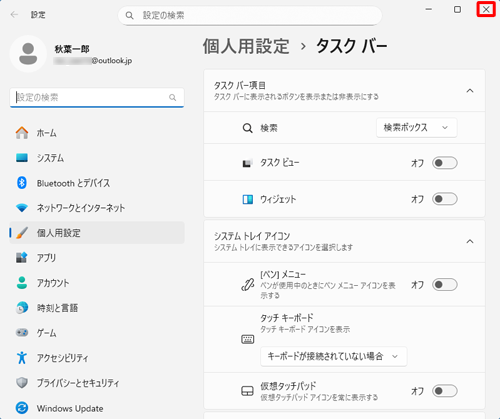The width and height of the screenshot is (500, 419).
Task: Open the 検索ボックス dropdown
Action: pos(417,128)
